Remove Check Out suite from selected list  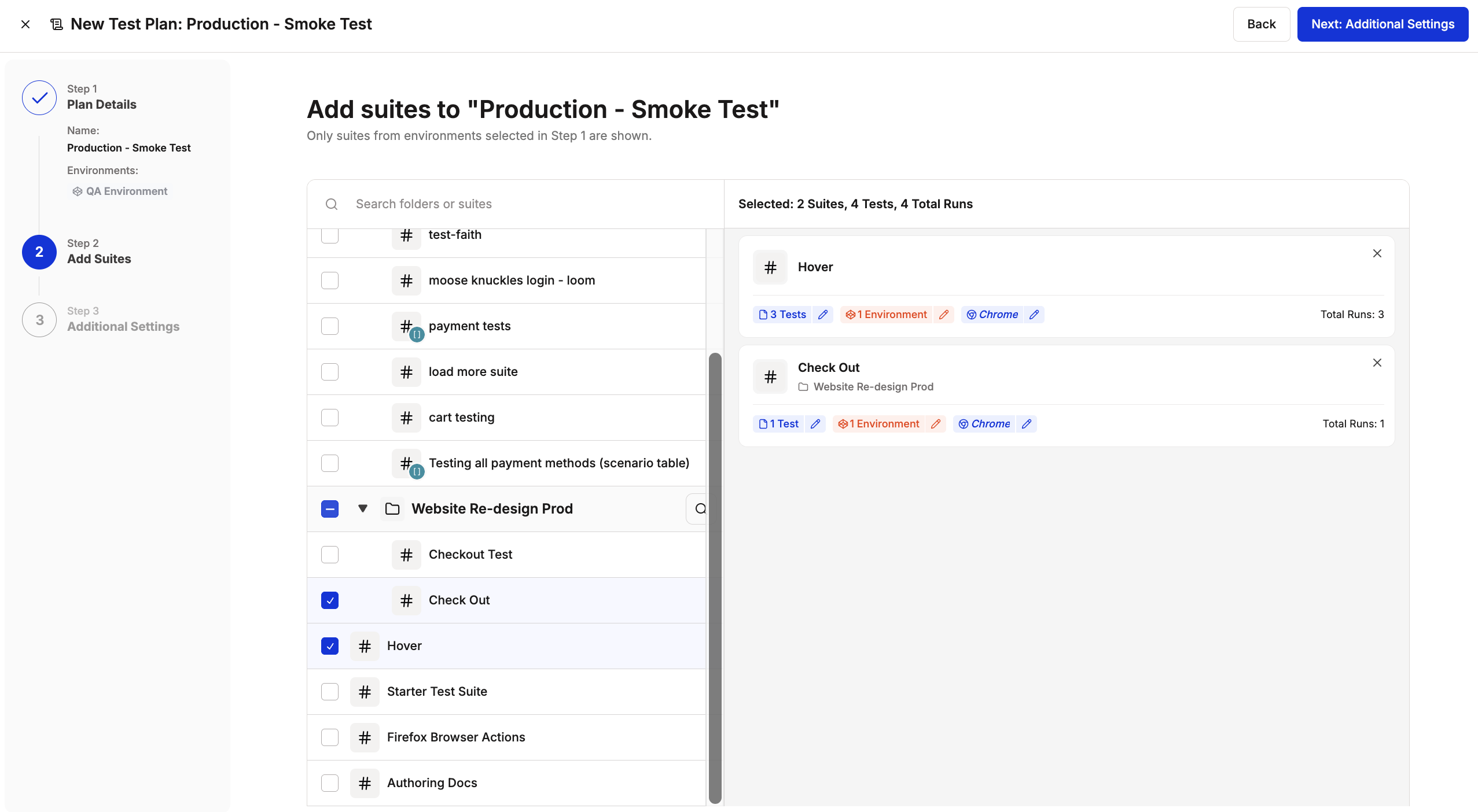click(x=1377, y=363)
